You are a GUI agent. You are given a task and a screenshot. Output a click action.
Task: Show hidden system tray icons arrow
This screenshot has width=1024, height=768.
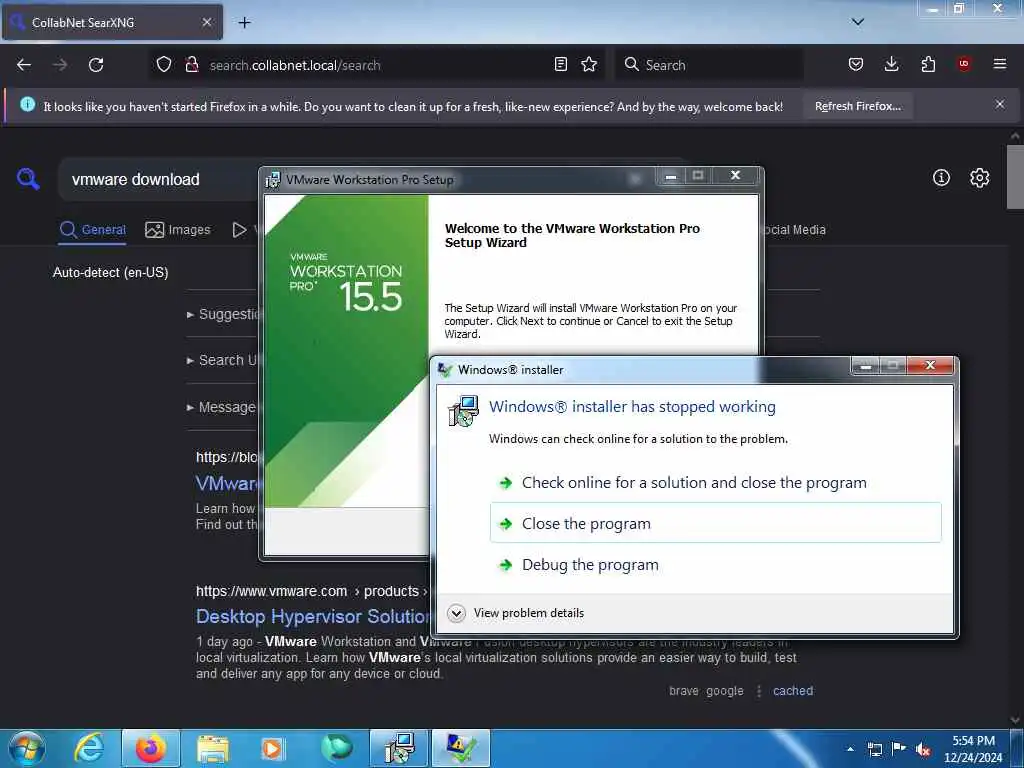850,749
